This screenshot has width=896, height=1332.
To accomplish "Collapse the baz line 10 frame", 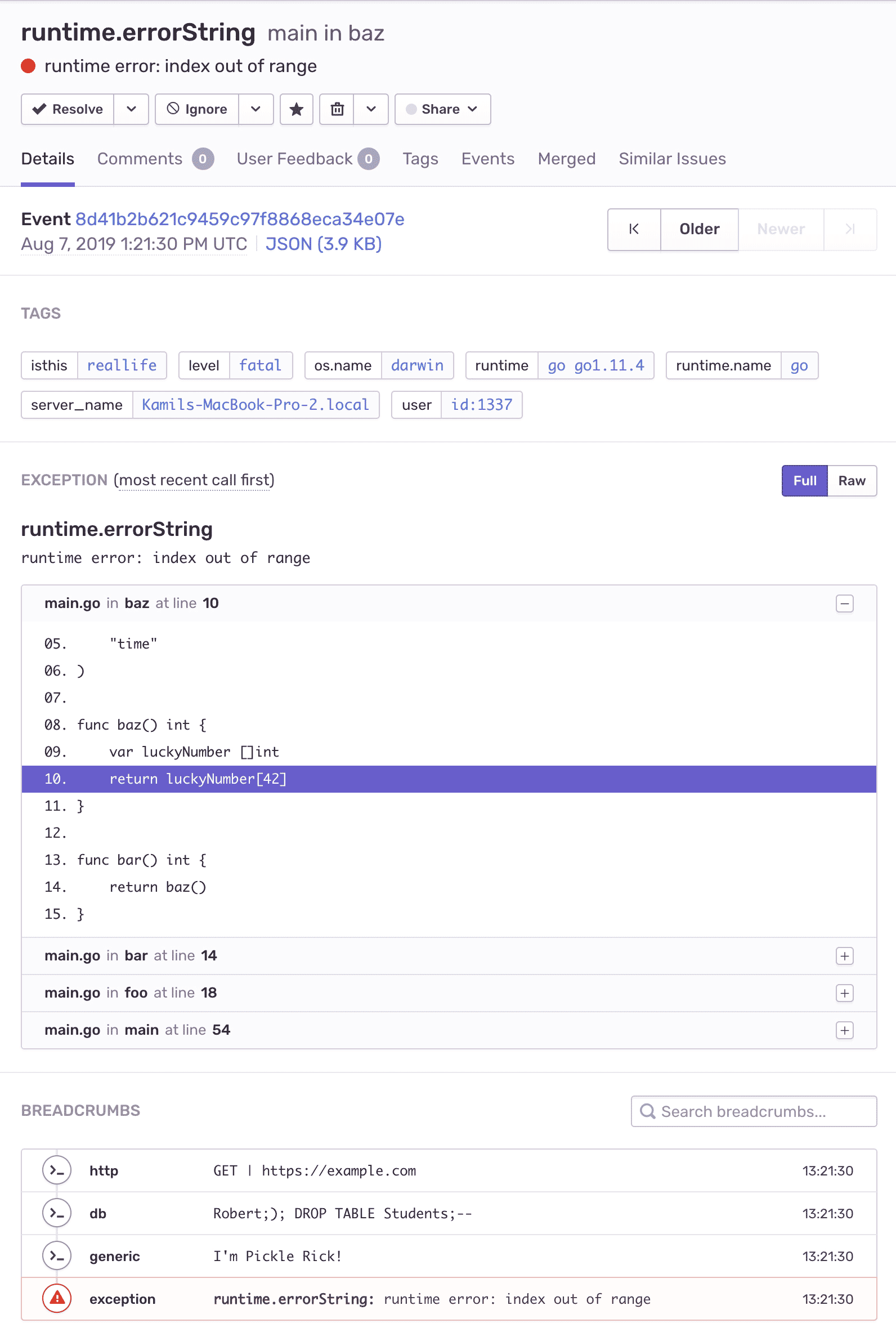I will click(x=844, y=604).
